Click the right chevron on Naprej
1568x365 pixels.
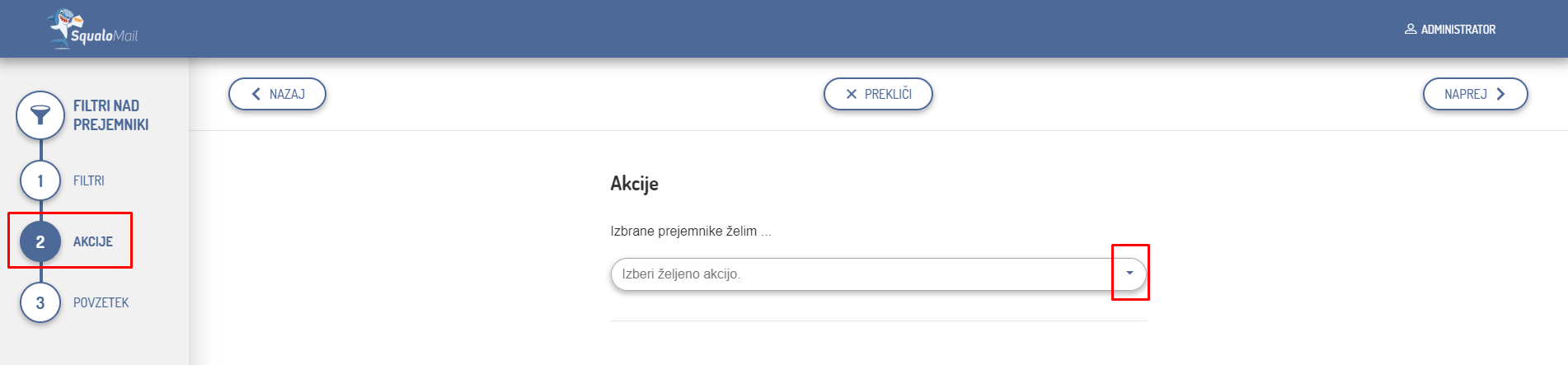[x=1500, y=94]
